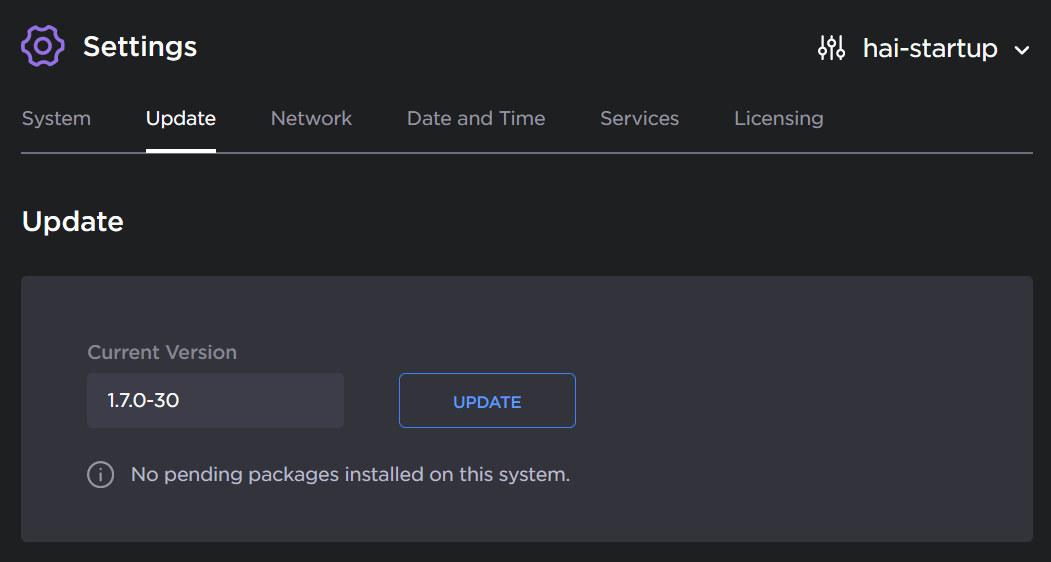1051x562 pixels.
Task: Go to the Date and Time tab
Action: click(x=475, y=118)
